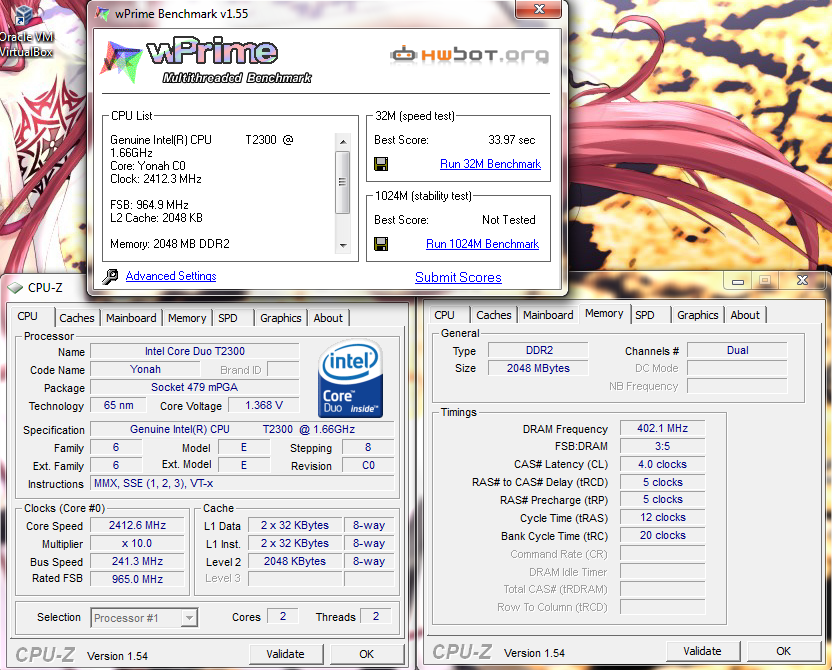The image size is (832, 670).
Task: Click the wPrime colorful logo
Action: point(121,62)
